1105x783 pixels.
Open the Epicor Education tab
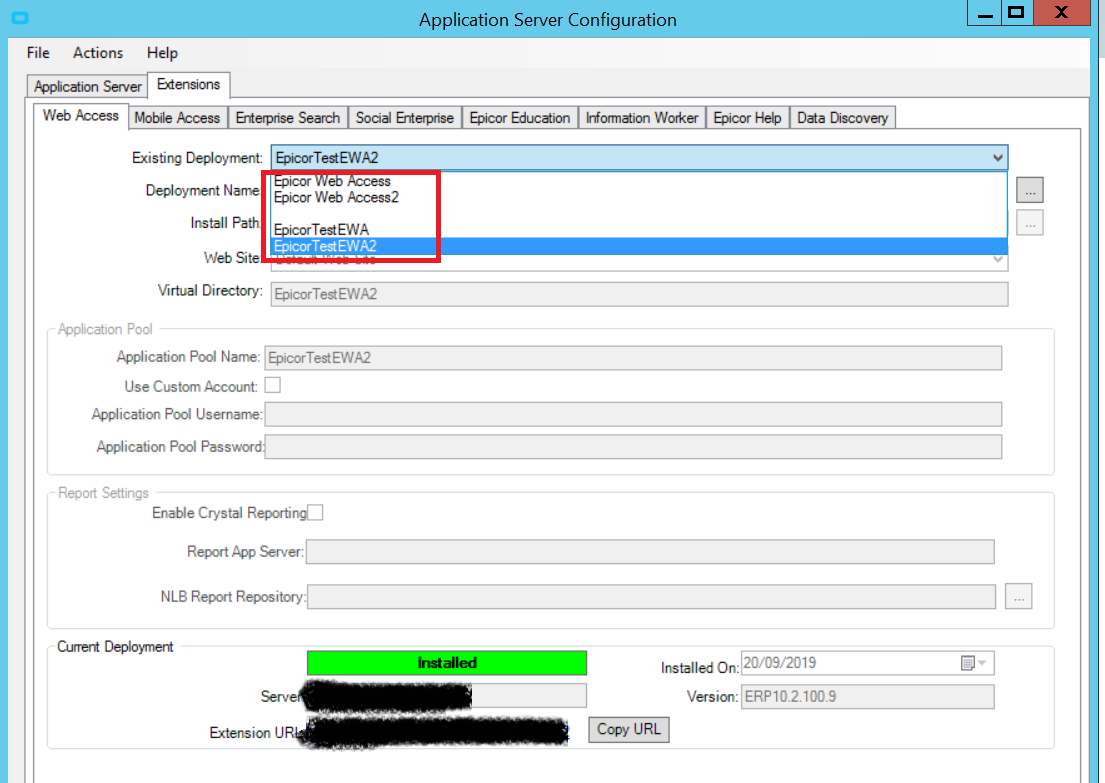[x=520, y=118]
